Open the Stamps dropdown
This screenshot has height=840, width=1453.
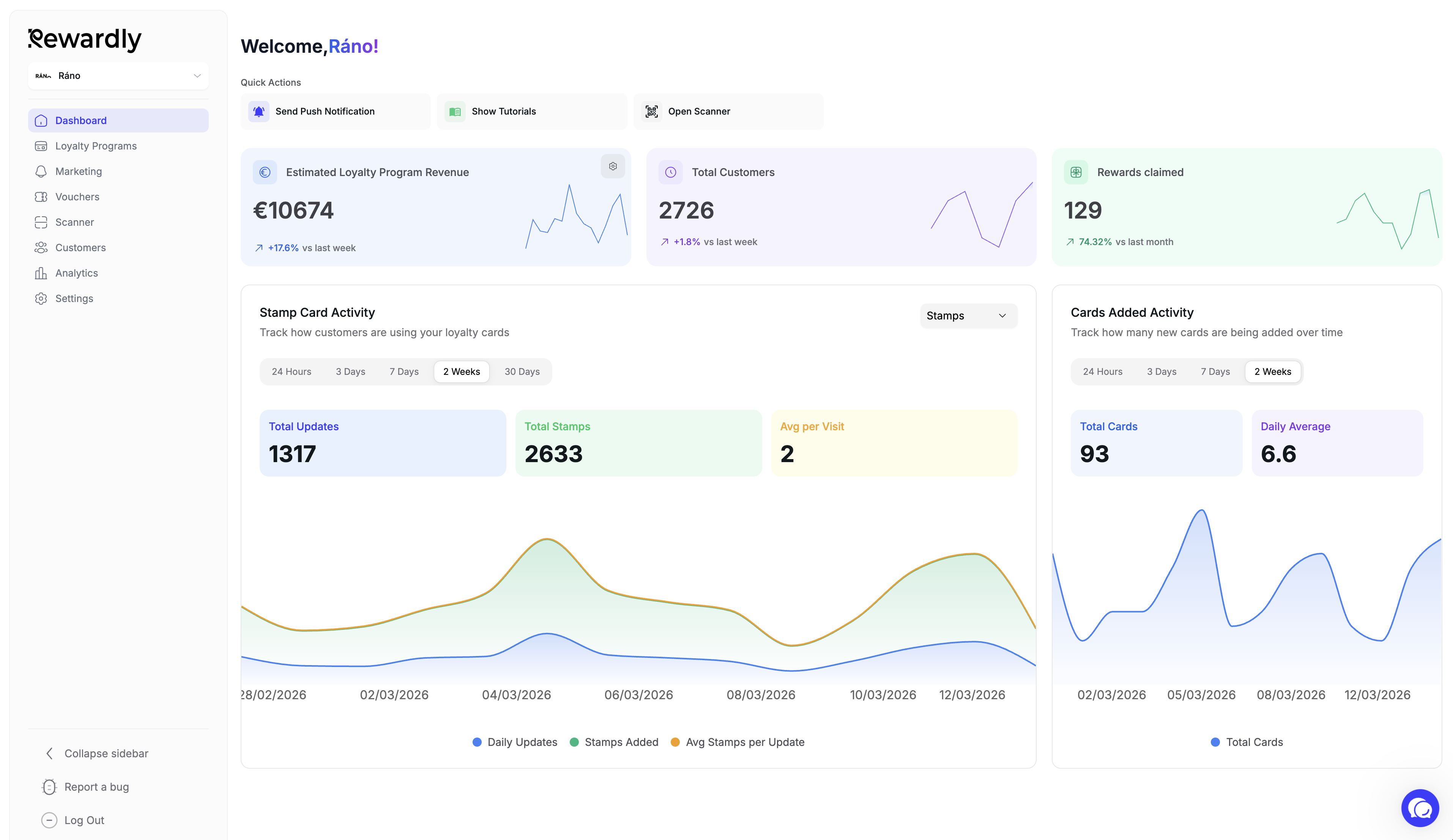coord(968,315)
